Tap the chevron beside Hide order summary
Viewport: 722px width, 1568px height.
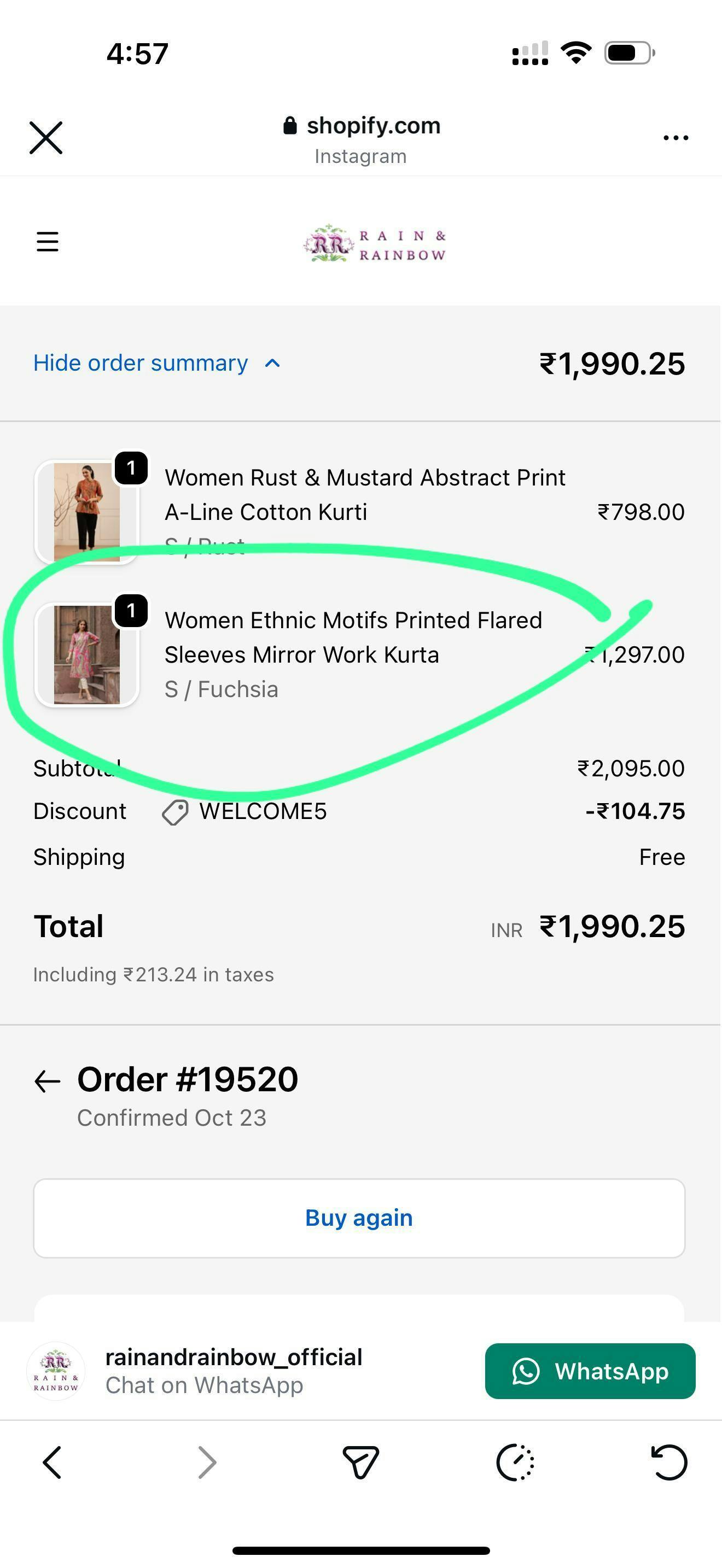point(273,364)
